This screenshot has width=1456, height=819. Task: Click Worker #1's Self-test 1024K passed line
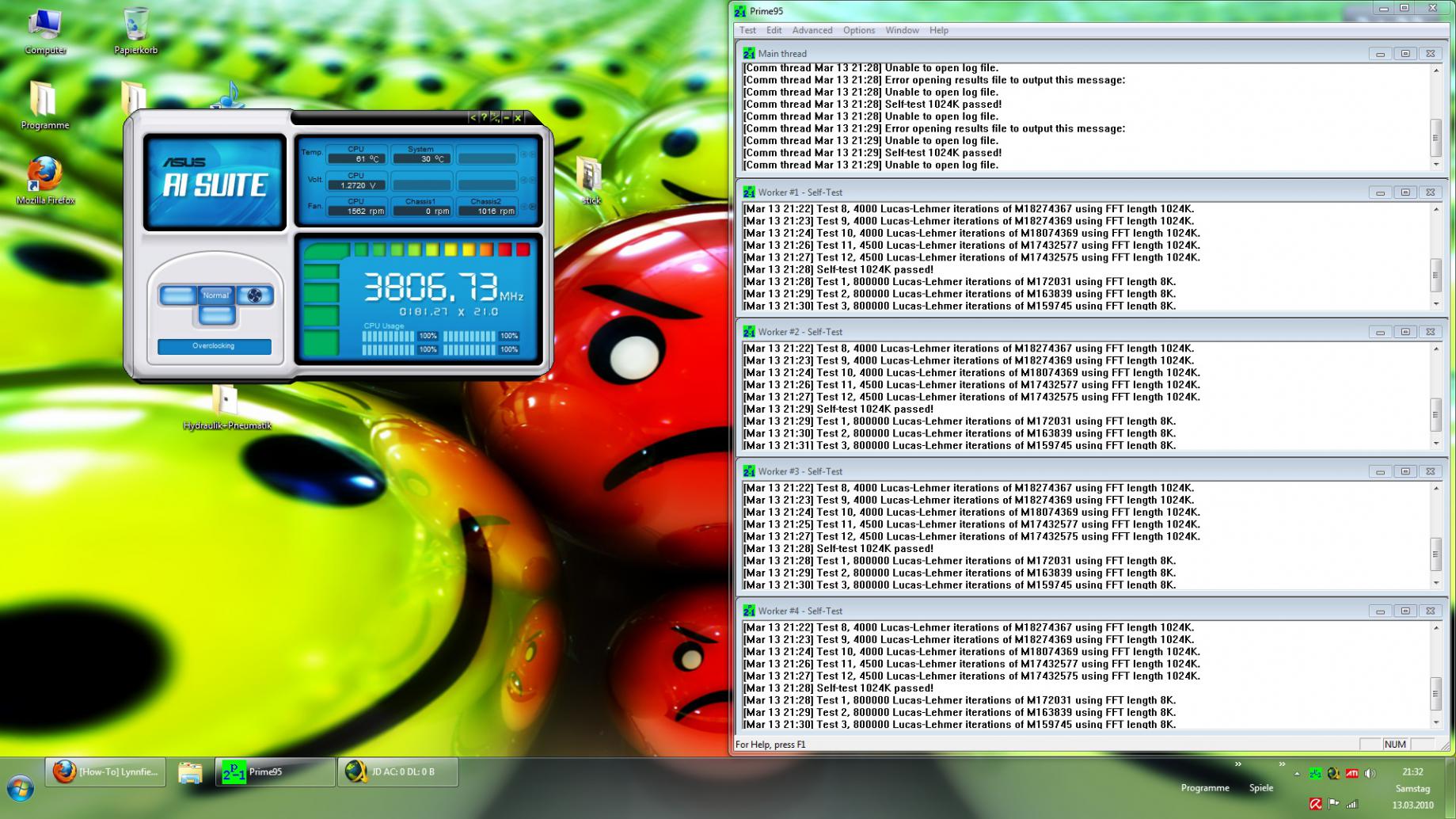pyautogui.click(x=838, y=269)
